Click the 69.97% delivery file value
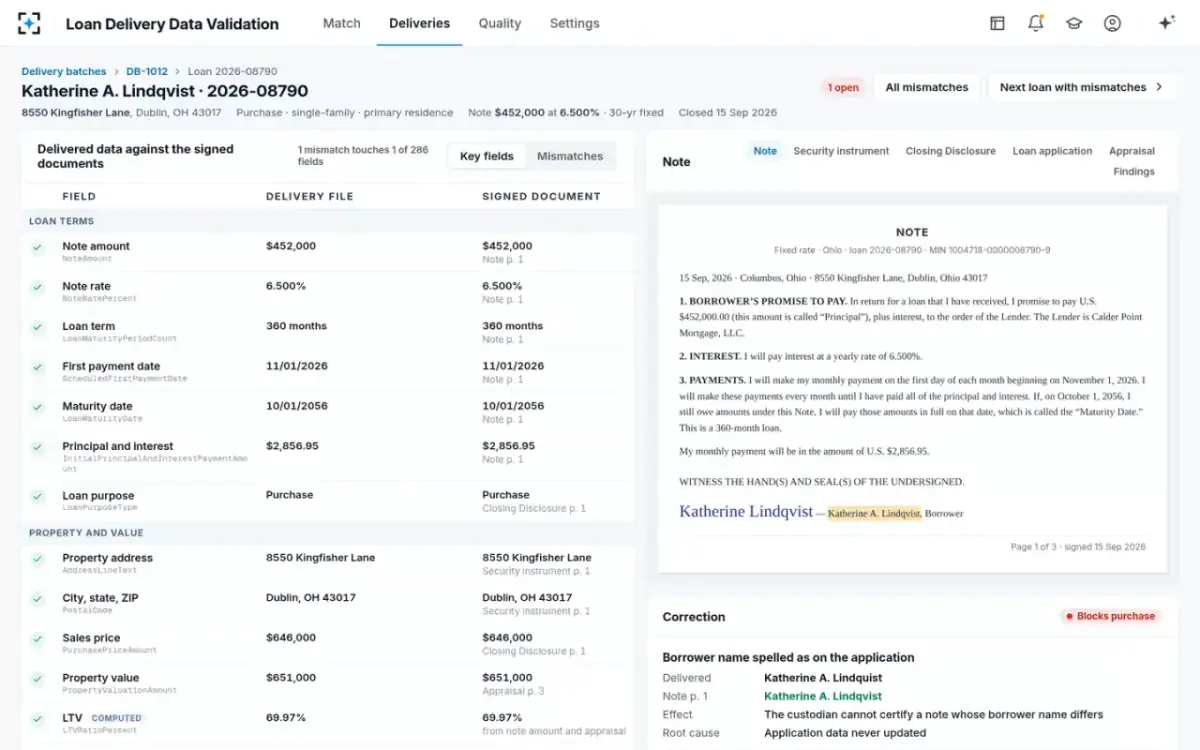The height and width of the screenshot is (750, 1200). click(x=286, y=718)
